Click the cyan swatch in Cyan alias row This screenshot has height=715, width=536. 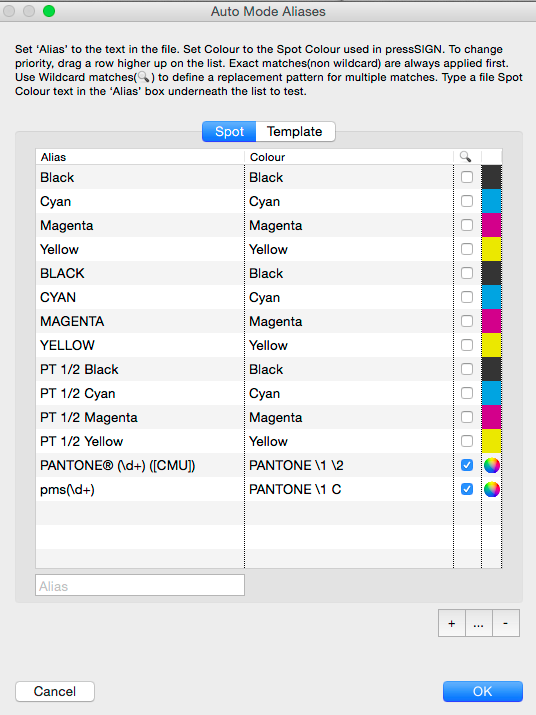click(x=491, y=201)
